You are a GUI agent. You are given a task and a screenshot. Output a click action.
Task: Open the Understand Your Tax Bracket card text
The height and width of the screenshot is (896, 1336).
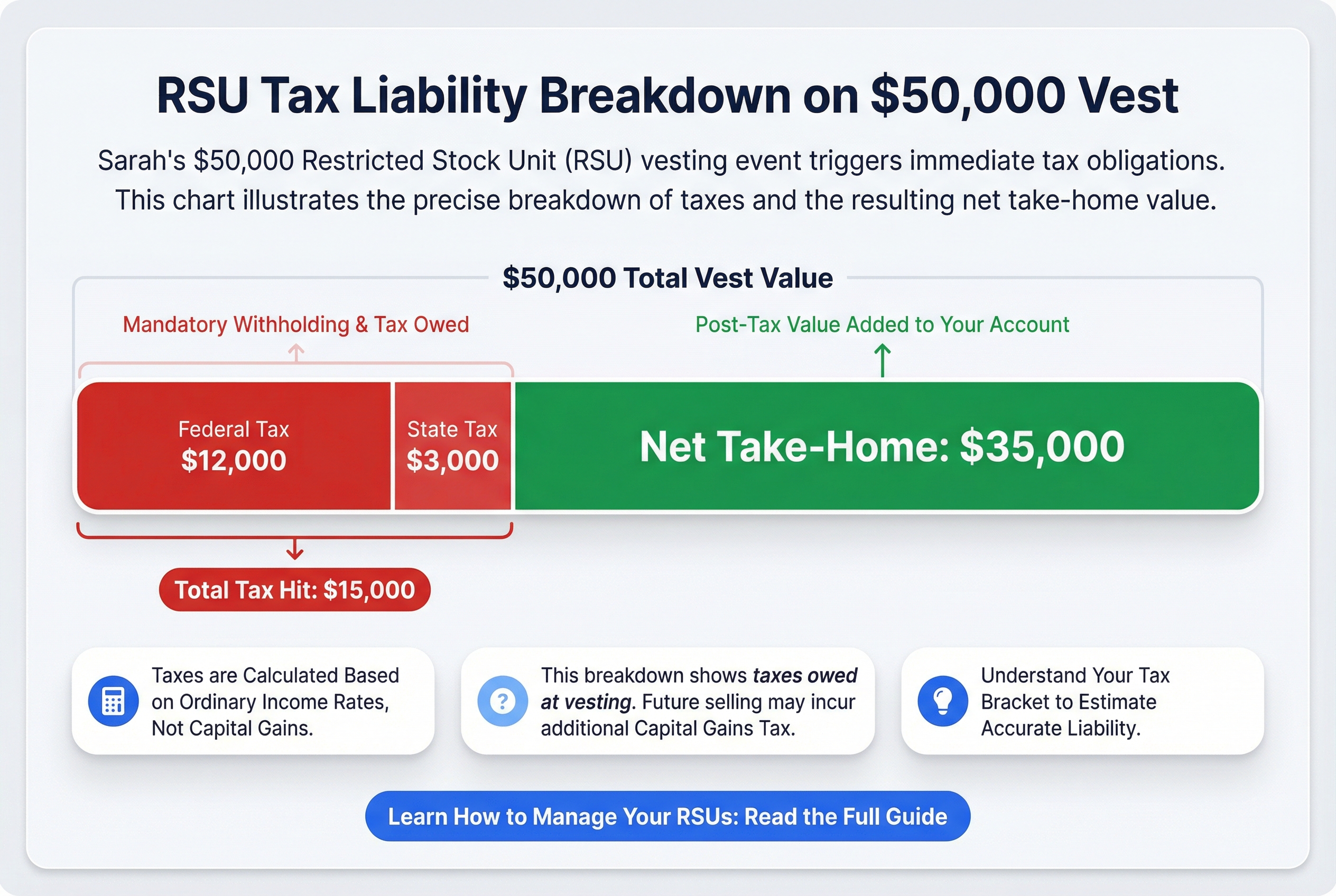tap(1075, 702)
